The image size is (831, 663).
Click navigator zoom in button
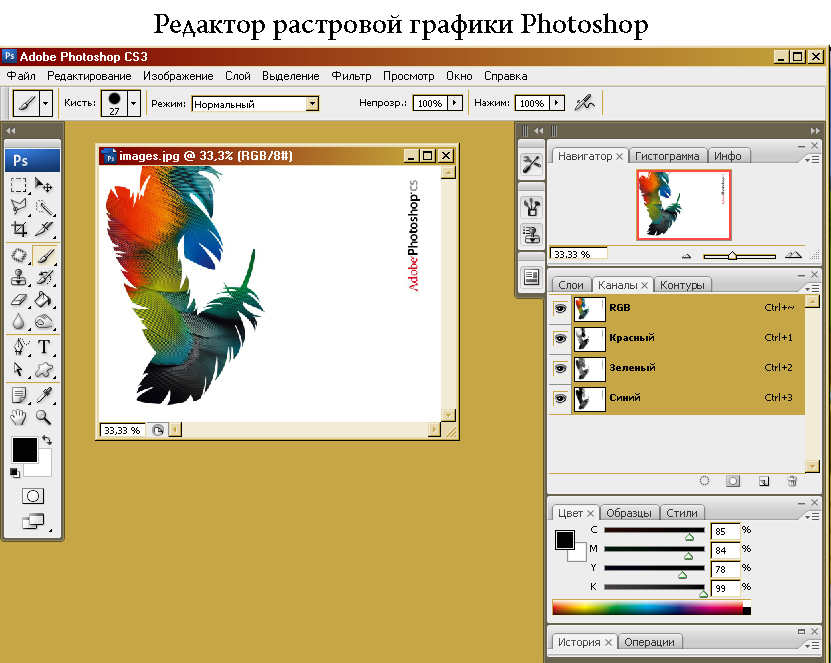793,255
